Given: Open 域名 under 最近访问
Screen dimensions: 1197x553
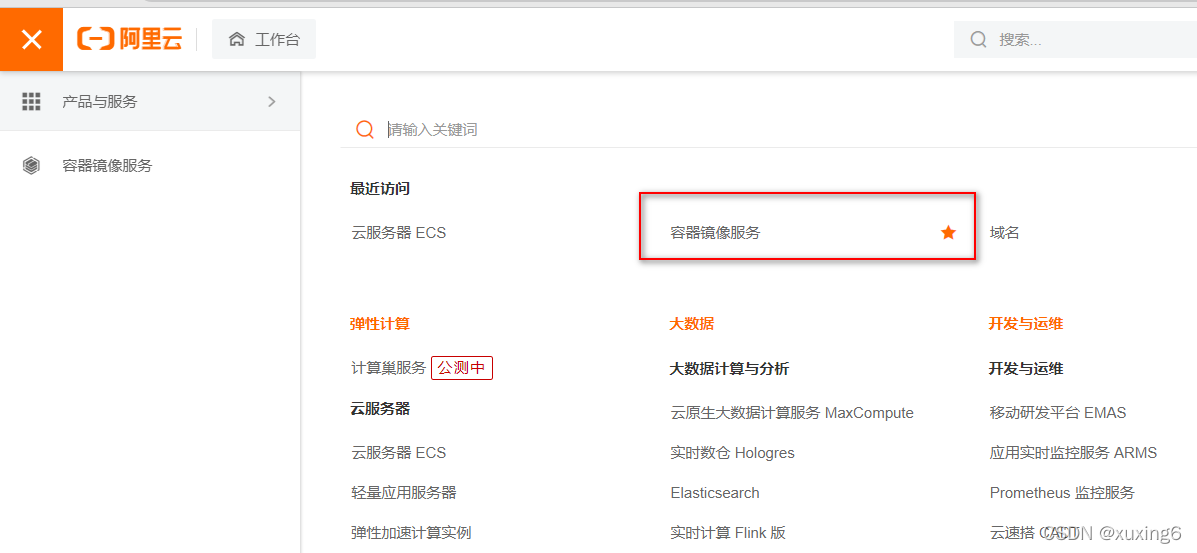Looking at the screenshot, I should [1004, 233].
